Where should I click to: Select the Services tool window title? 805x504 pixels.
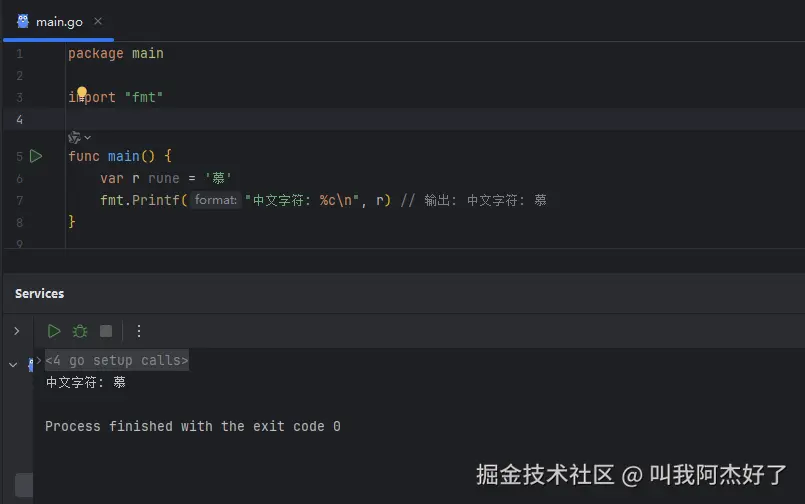(39, 293)
